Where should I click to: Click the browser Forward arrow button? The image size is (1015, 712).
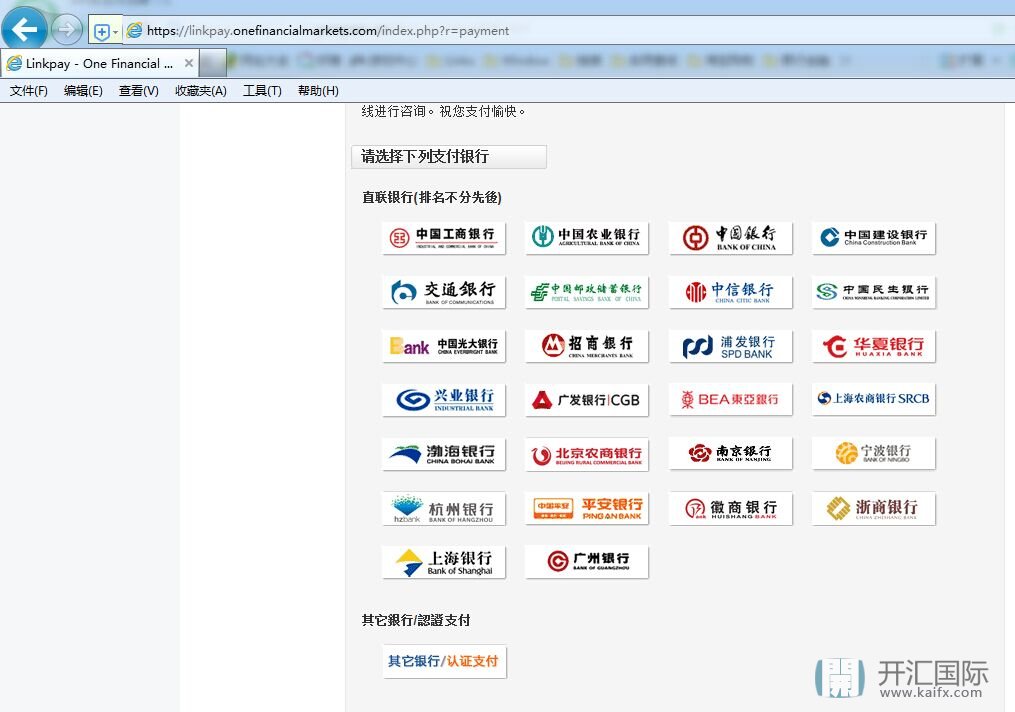click(x=66, y=30)
